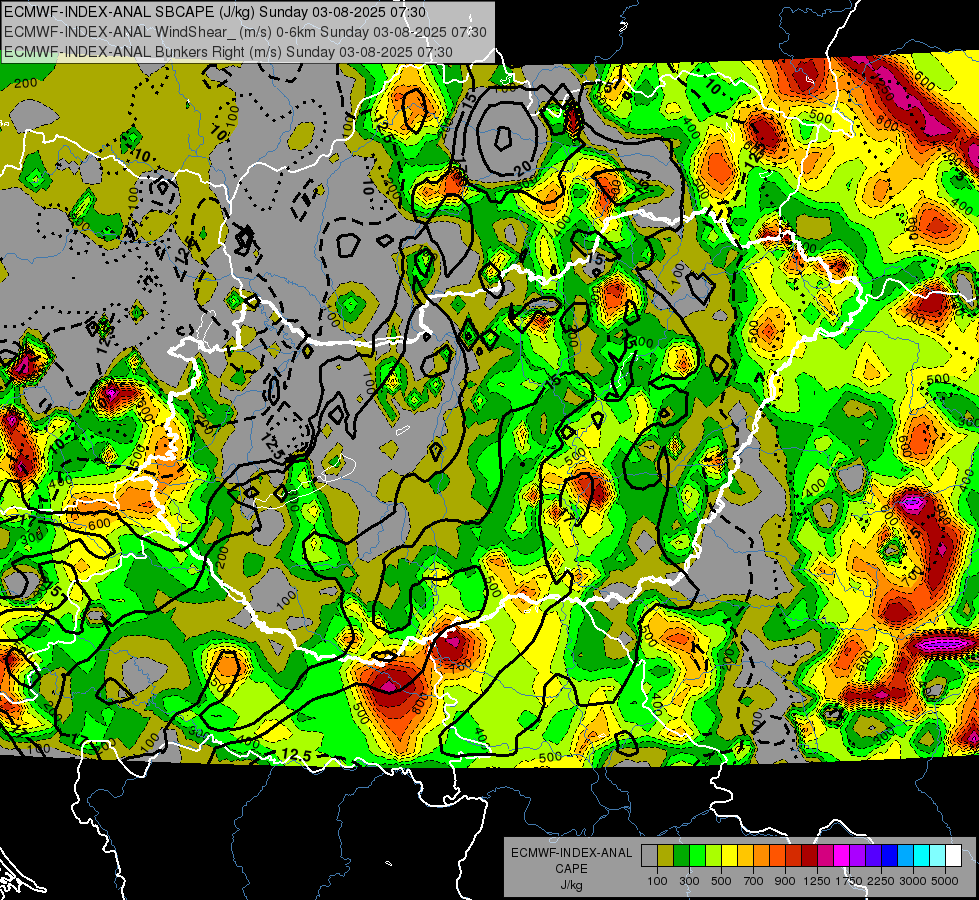979x900 pixels.
Task: Select the dark red swatch before 1250
Action: (x=809, y=856)
